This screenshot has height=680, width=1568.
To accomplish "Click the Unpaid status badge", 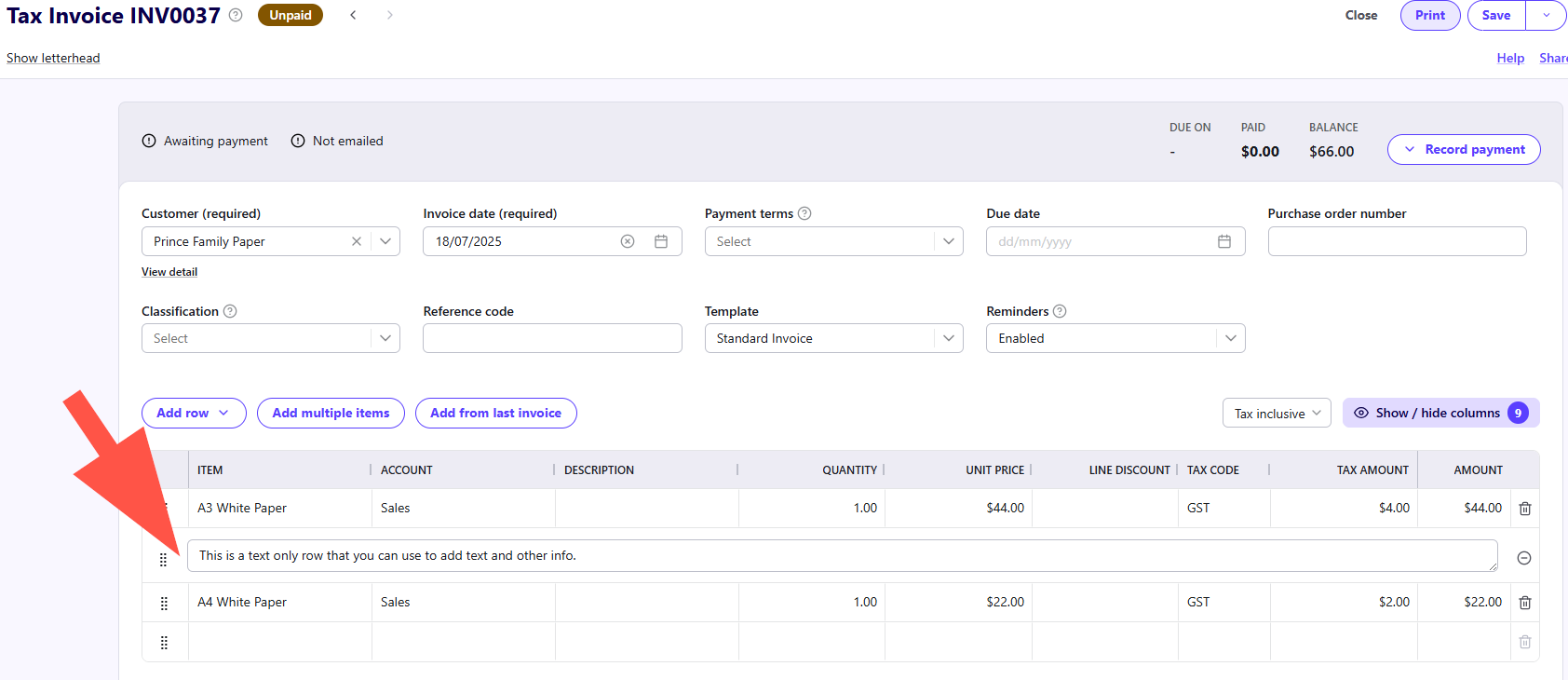I will 291,15.
